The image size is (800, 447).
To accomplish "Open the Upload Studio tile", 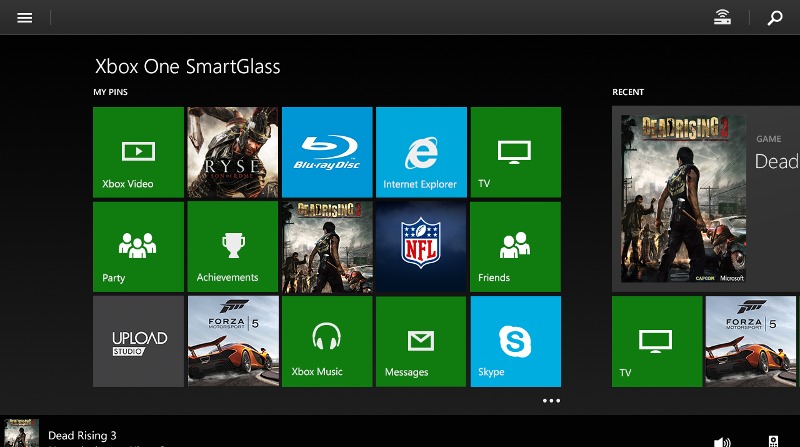I will [x=138, y=341].
